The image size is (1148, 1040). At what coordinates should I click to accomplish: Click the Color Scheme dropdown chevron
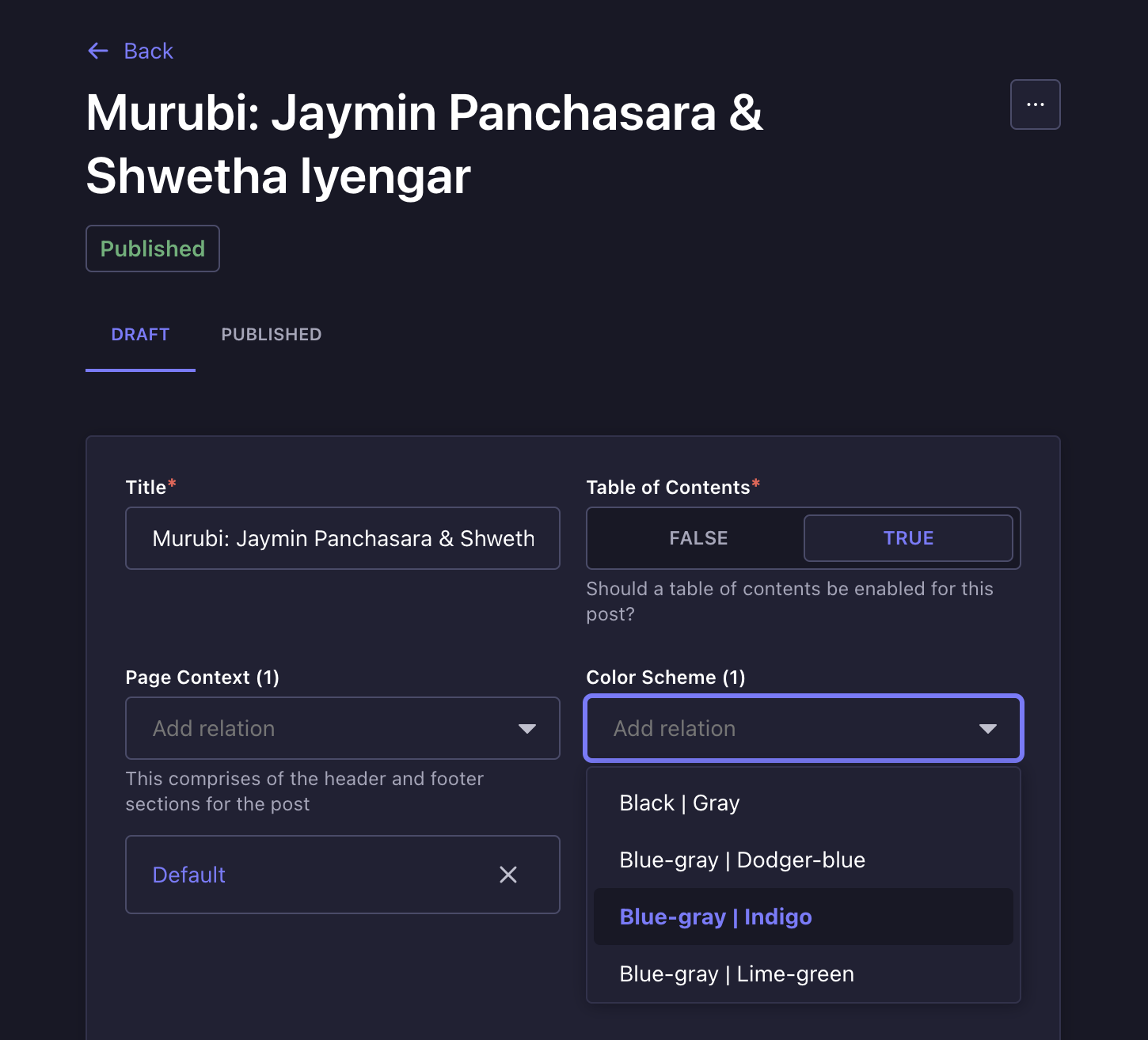(987, 728)
